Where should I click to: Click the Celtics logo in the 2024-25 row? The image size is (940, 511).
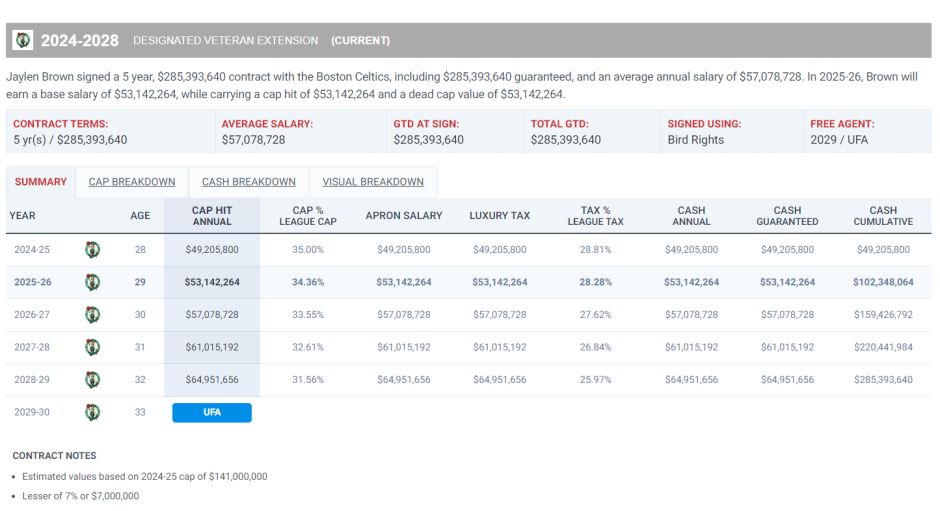click(x=92, y=250)
